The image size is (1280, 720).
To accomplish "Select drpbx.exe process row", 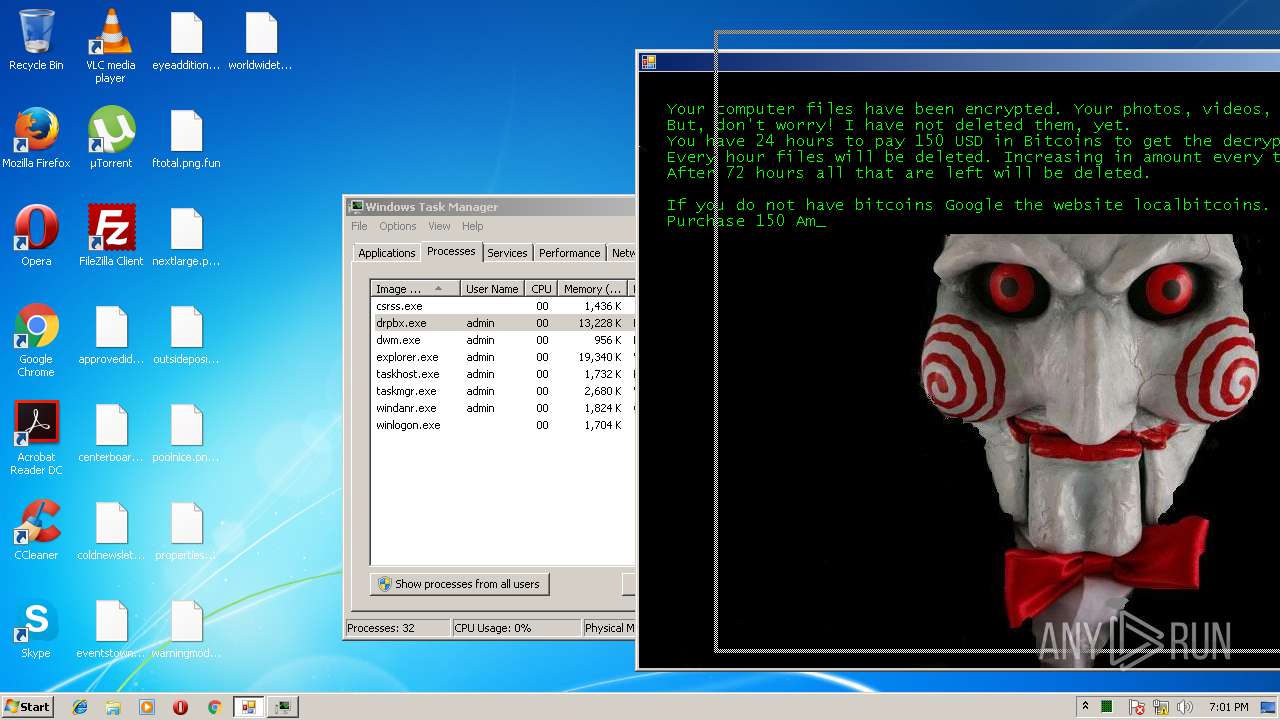I will point(502,323).
